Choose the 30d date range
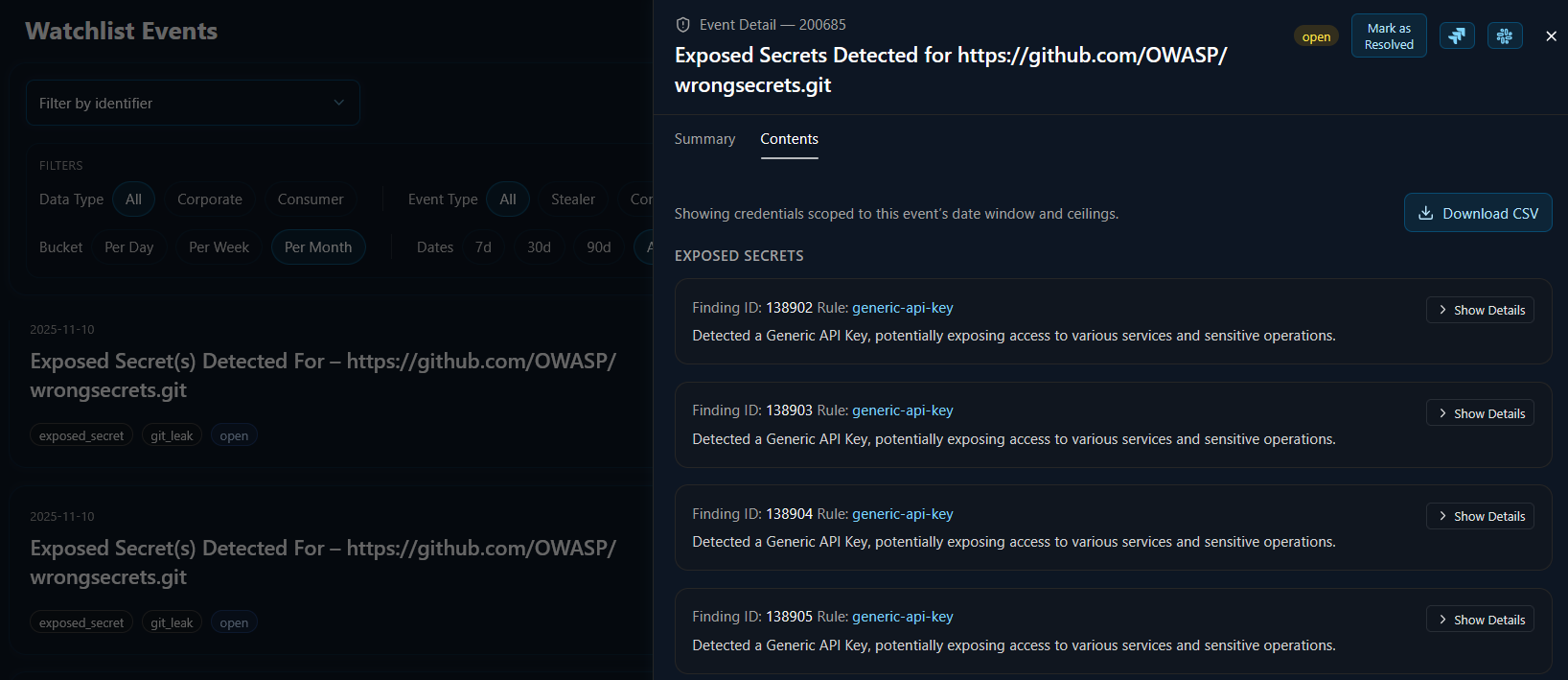Image resolution: width=1568 pixels, height=680 pixels. tap(539, 247)
